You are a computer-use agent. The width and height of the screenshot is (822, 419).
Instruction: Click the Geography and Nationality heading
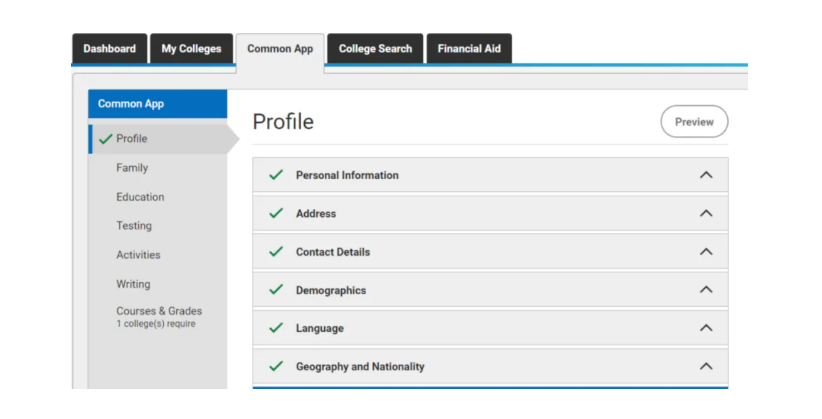pyautogui.click(x=360, y=367)
